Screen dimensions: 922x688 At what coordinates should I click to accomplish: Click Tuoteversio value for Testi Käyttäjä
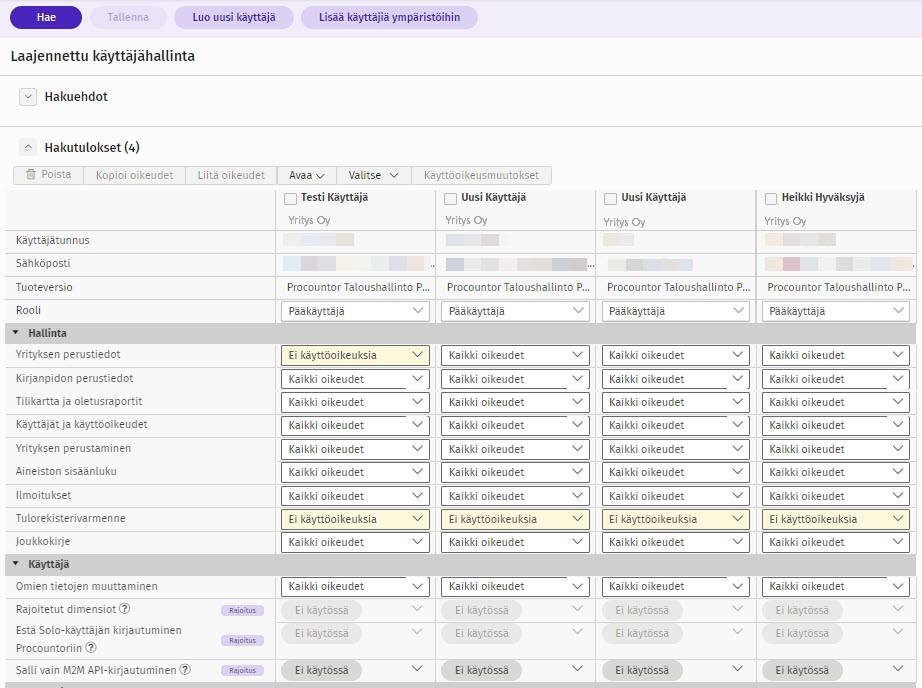pyautogui.click(x=358, y=288)
